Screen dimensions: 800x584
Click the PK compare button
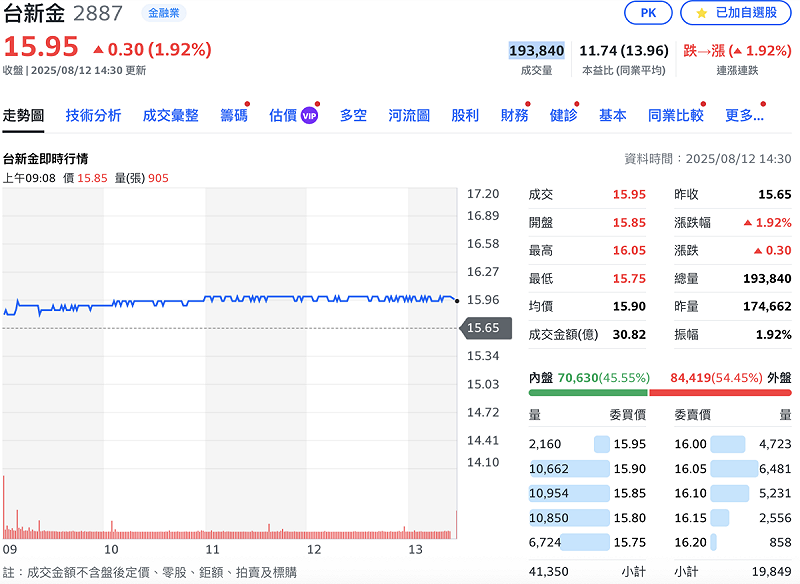(x=648, y=13)
